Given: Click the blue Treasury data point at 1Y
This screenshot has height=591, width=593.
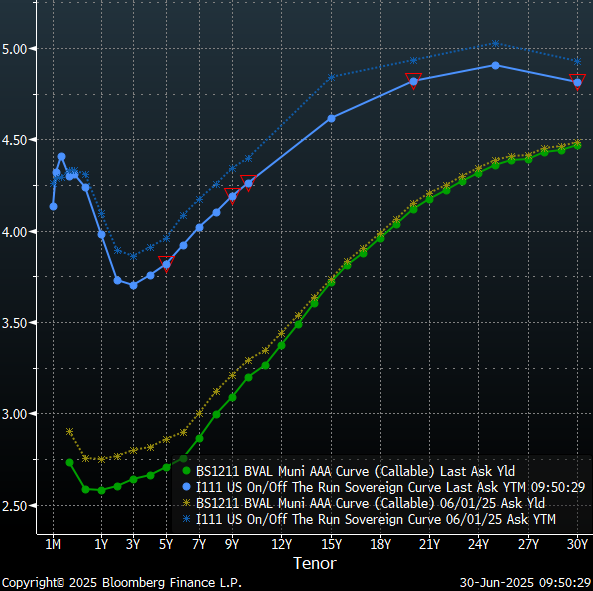Looking at the screenshot, I should [101, 235].
